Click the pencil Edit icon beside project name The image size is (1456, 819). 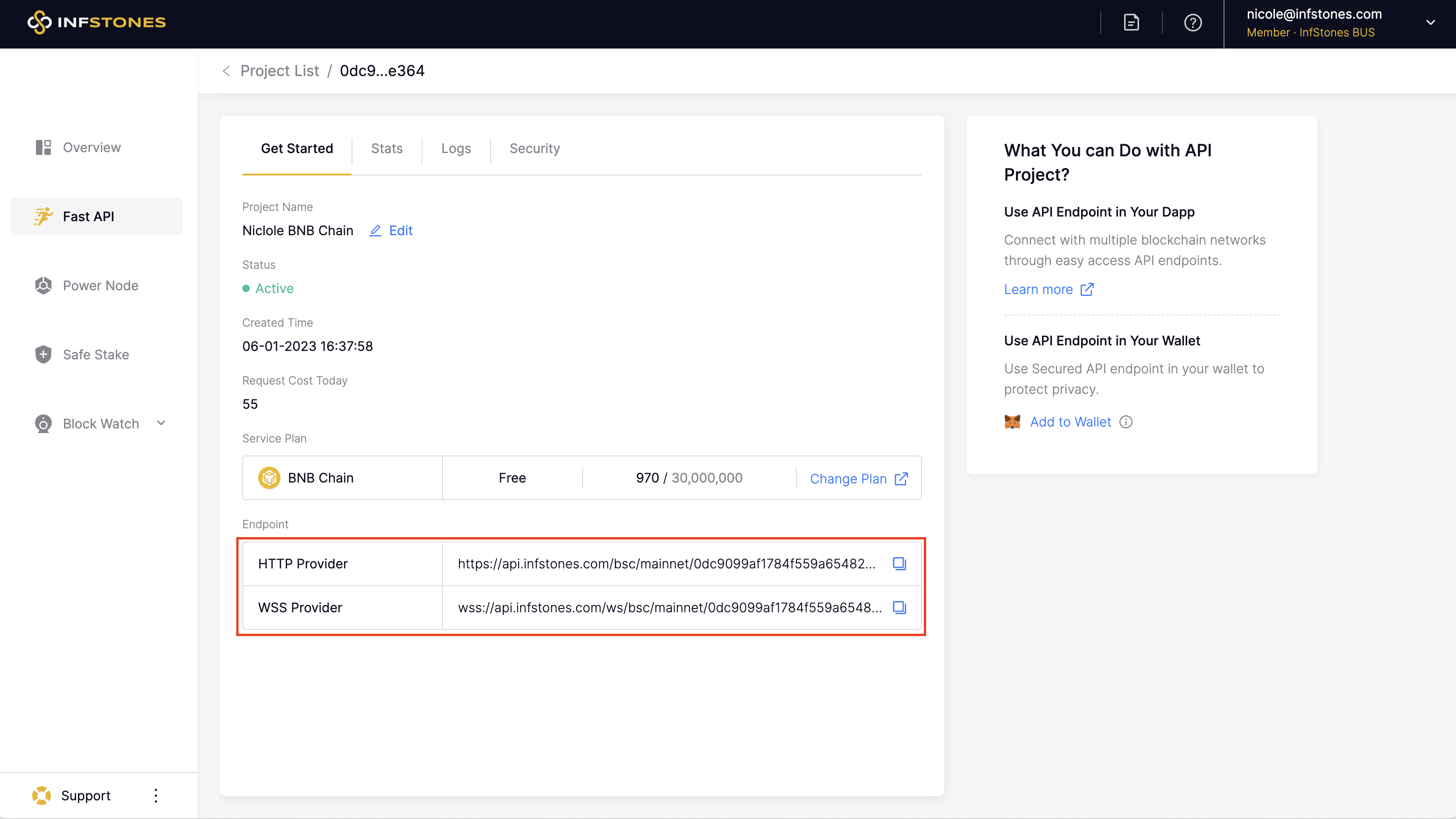[375, 231]
